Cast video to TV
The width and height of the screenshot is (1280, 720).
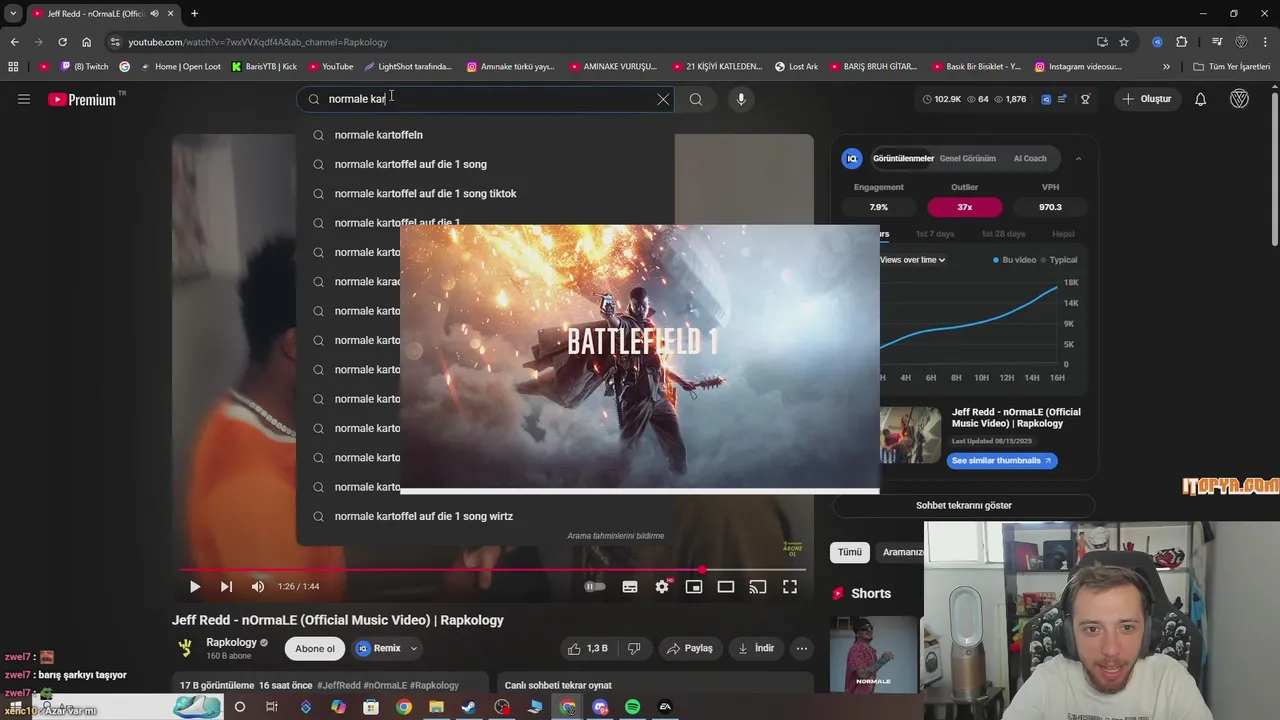click(x=758, y=587)
